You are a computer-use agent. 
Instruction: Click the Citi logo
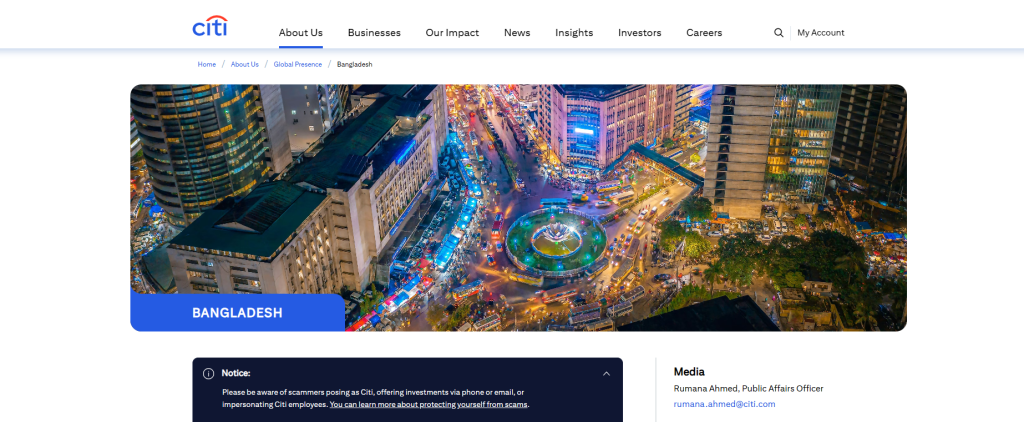[x=210, y=27]
